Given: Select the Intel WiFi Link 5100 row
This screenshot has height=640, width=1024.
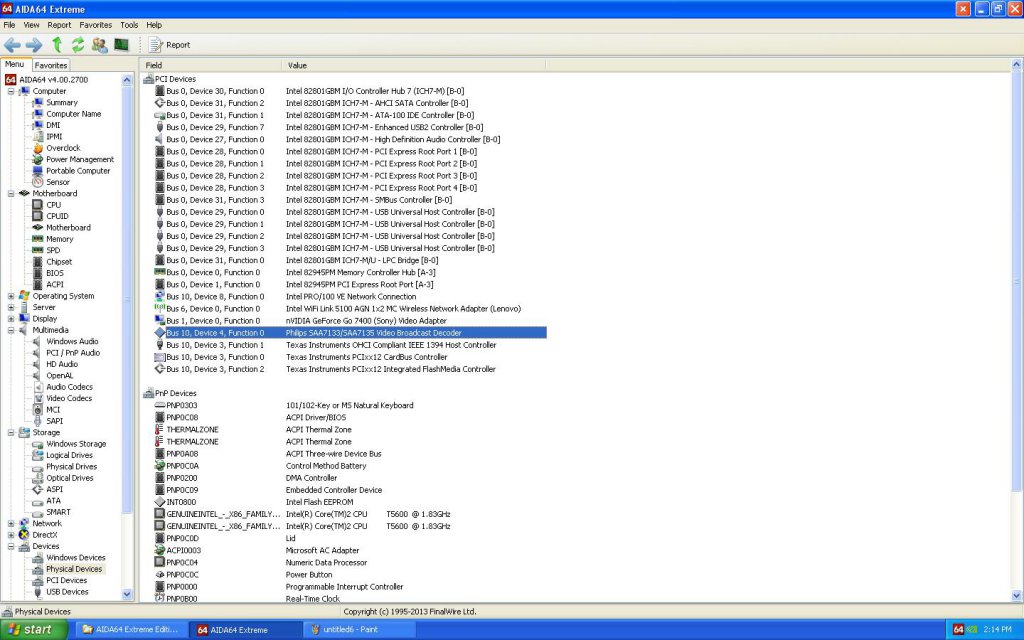Looking at the screenshot, I should coord(349,309).
